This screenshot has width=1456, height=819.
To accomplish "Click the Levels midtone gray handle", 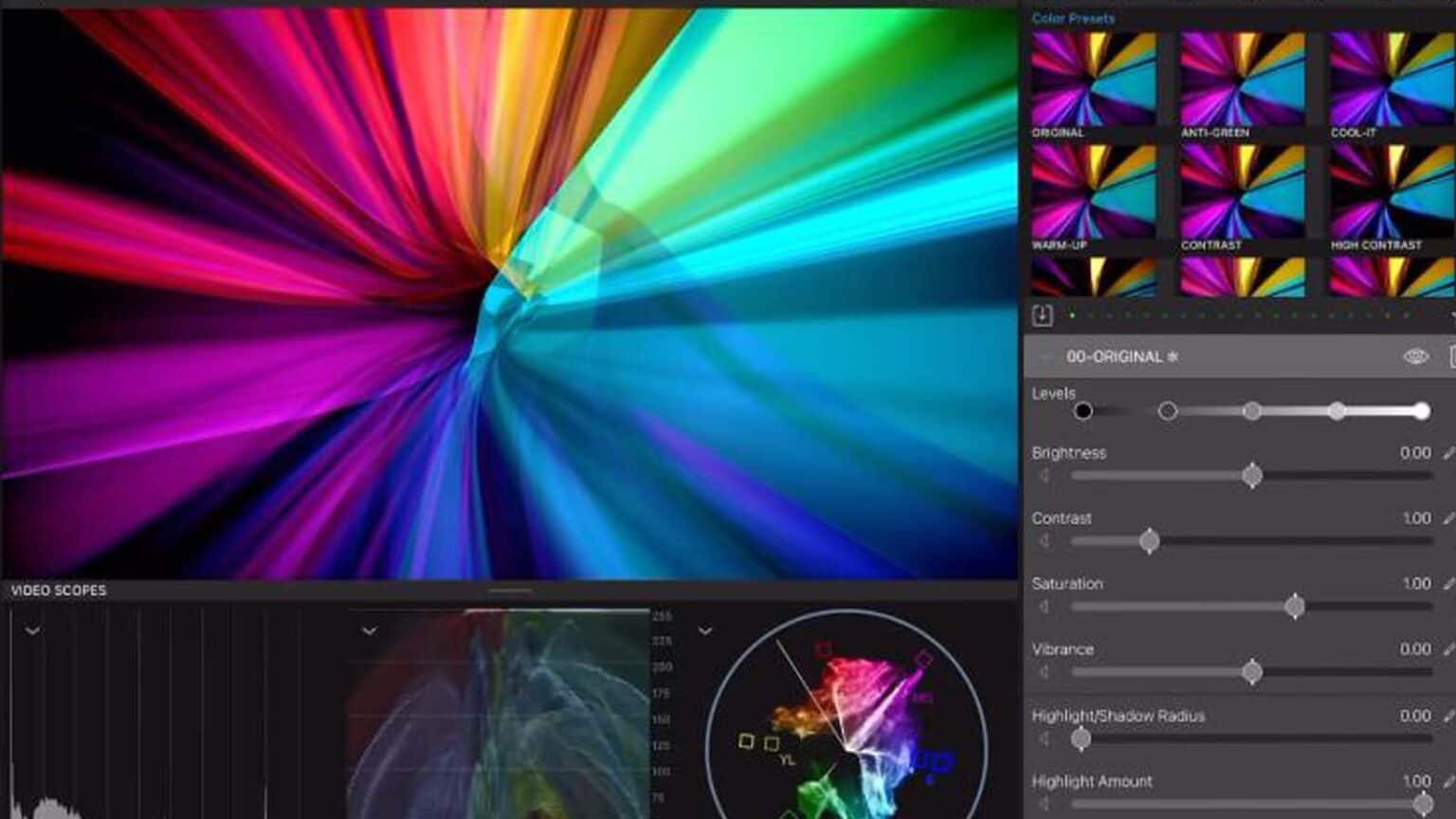I will tap(1252, 410).
